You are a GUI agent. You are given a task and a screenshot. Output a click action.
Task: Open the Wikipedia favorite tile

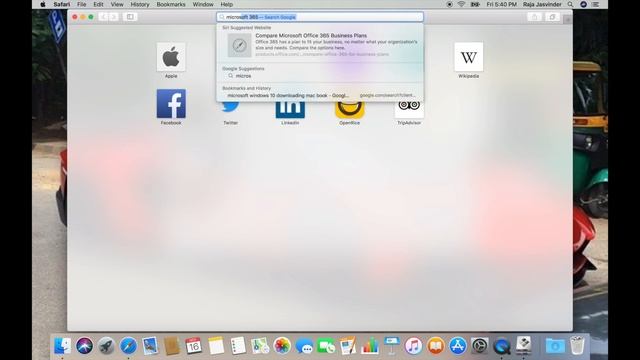point(469,57)
